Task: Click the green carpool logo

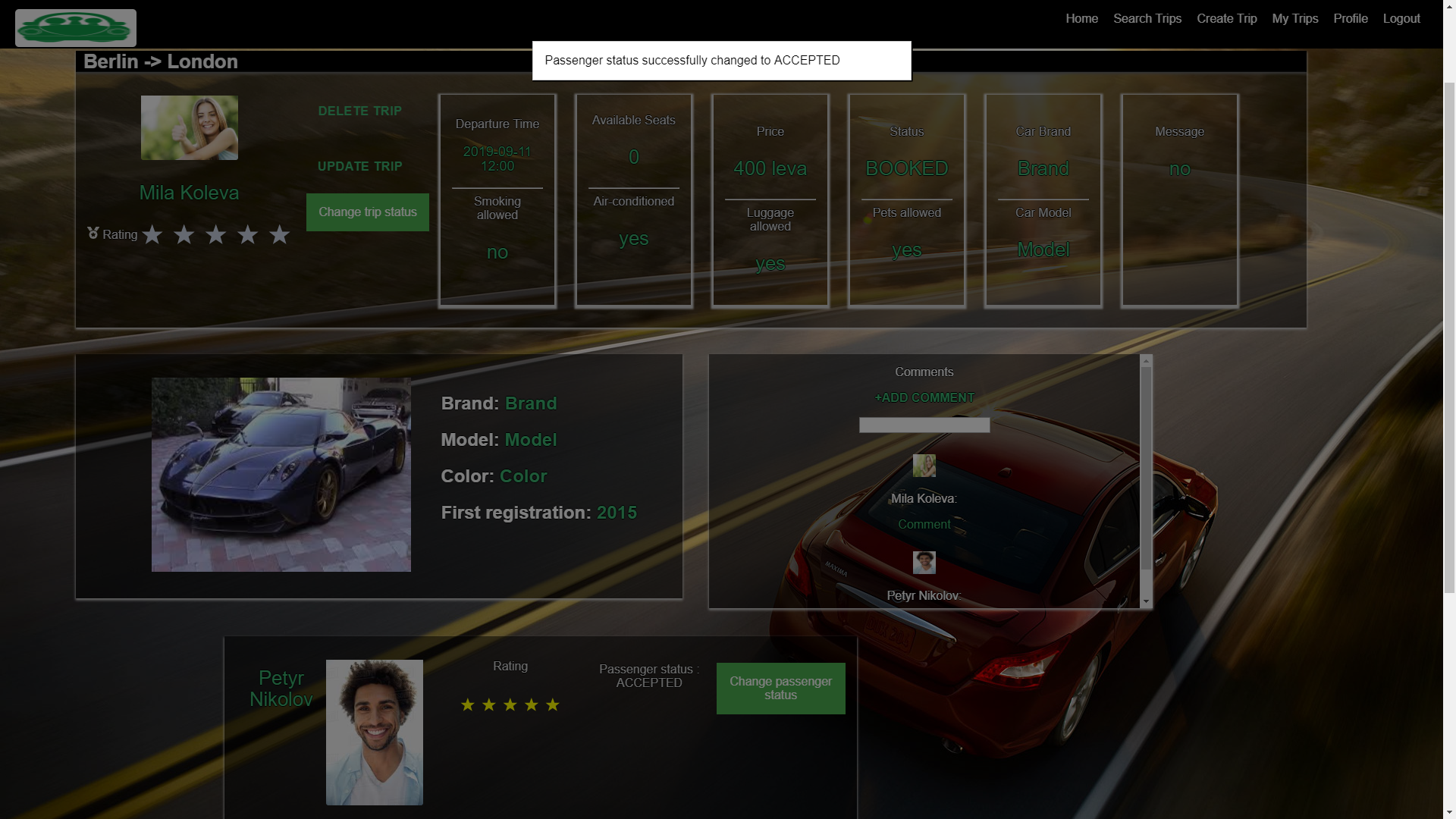Action: pos(76,28)
